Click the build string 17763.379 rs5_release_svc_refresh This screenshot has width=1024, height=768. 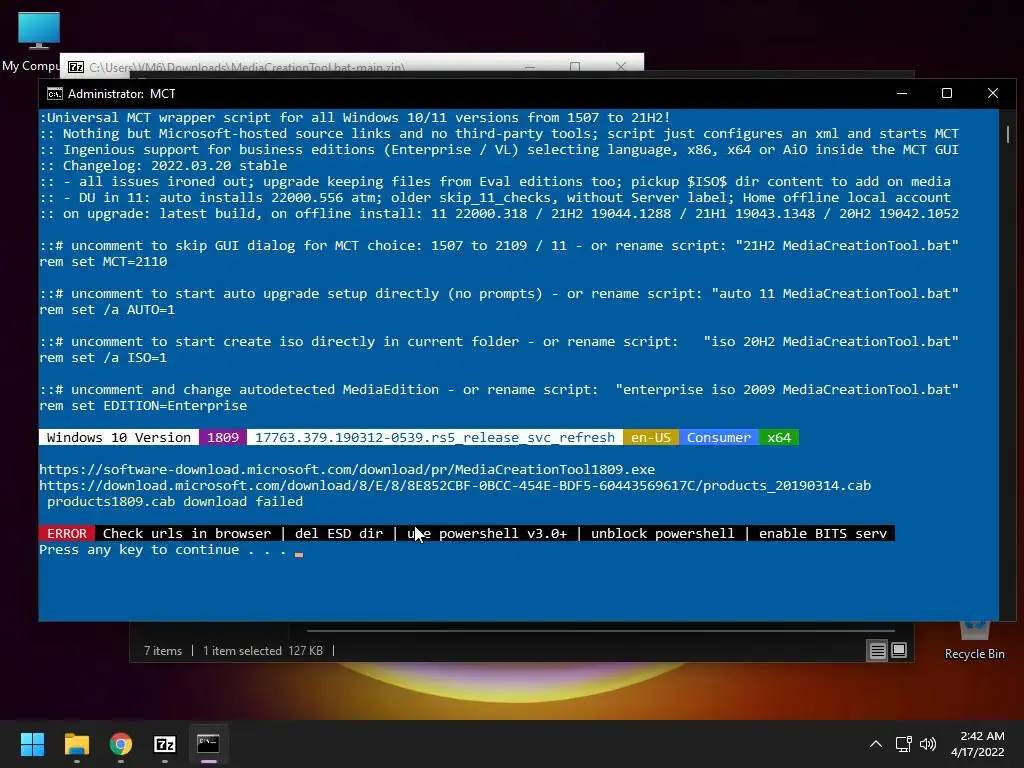pyautogui.click(x=435, y=438)
